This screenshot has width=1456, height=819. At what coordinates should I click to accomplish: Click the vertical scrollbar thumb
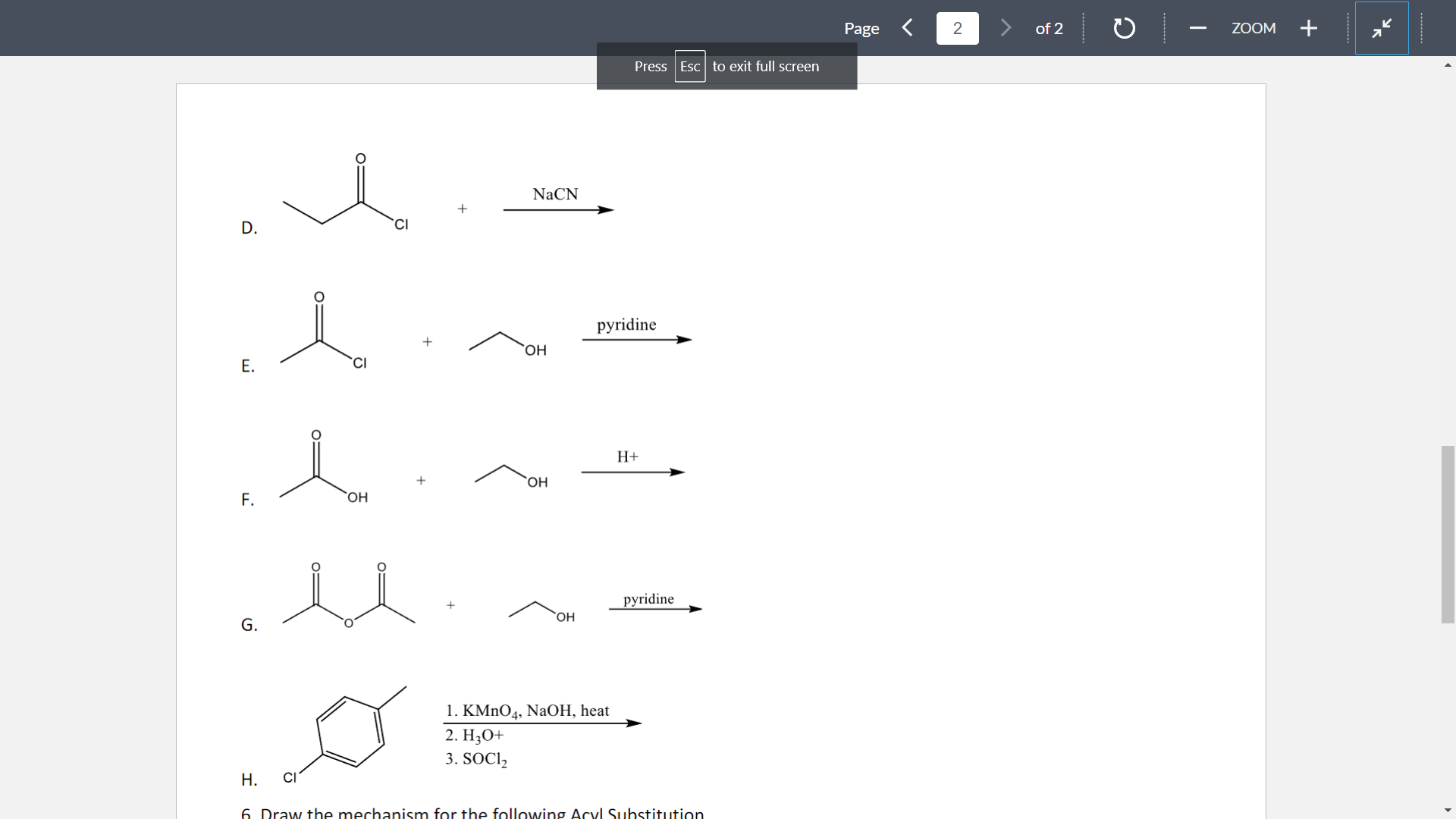tap(1448, 534)
